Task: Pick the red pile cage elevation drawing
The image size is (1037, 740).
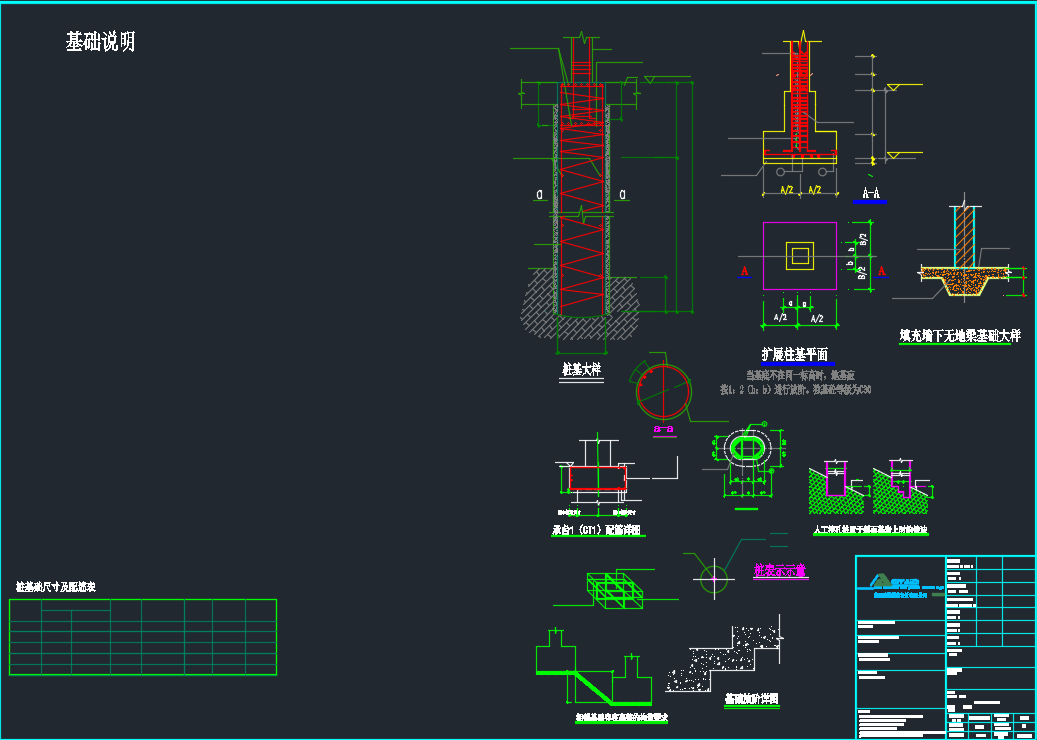Action: tap(581, 199)
